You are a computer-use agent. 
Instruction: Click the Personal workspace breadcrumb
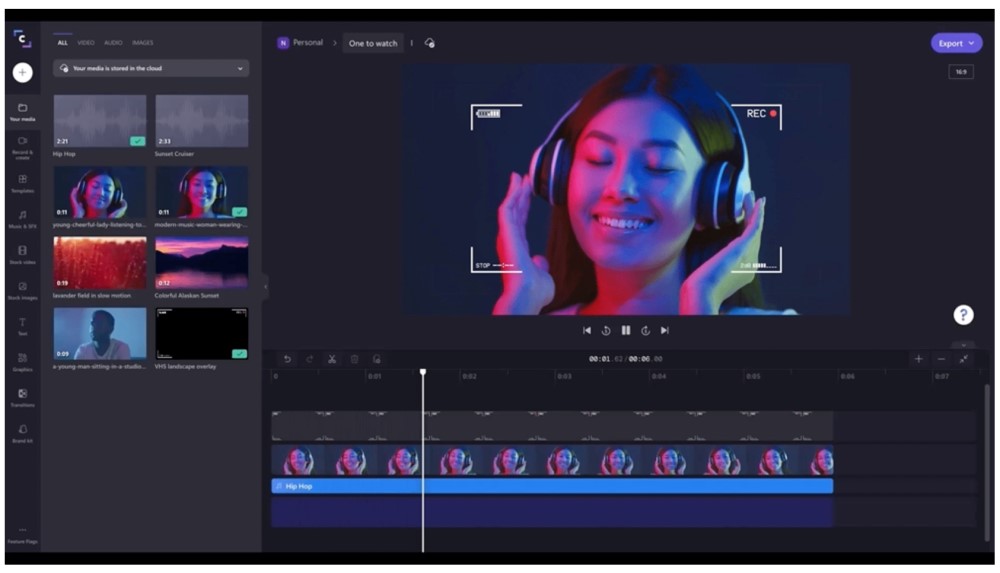click(x=308, y=43)
